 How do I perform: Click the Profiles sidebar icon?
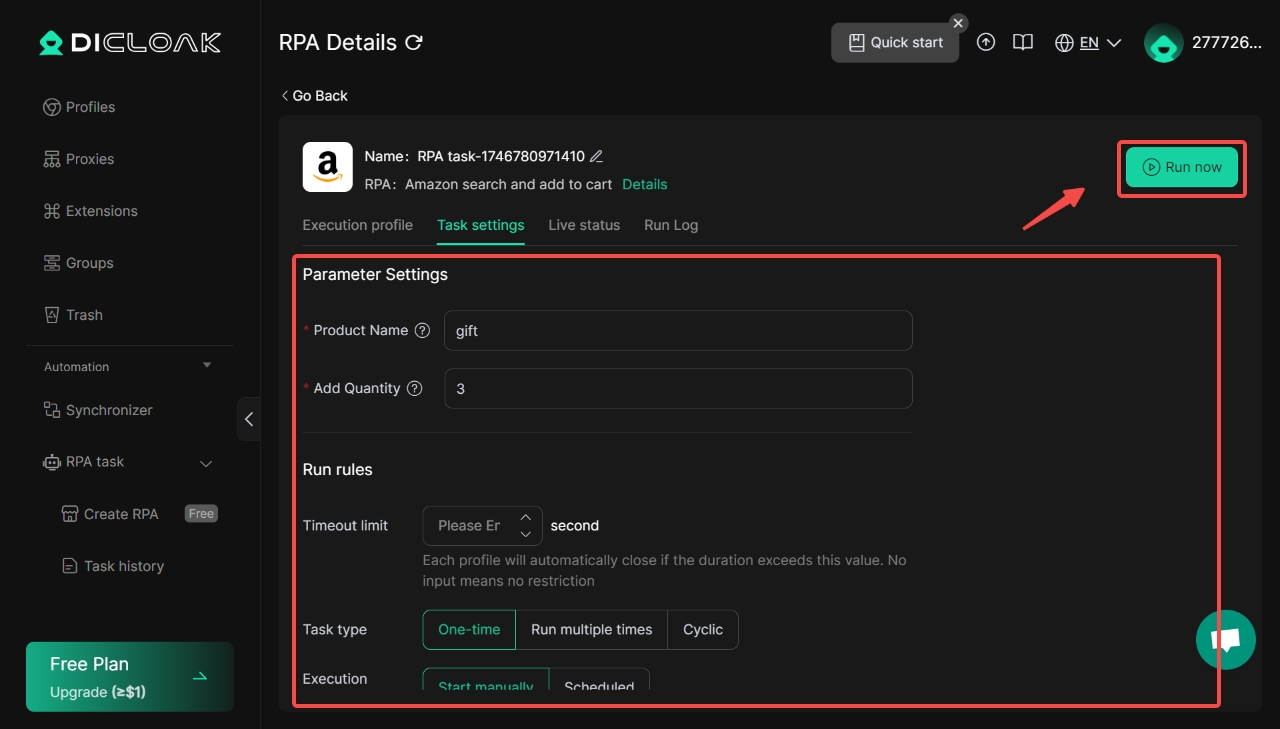[52, 107]
